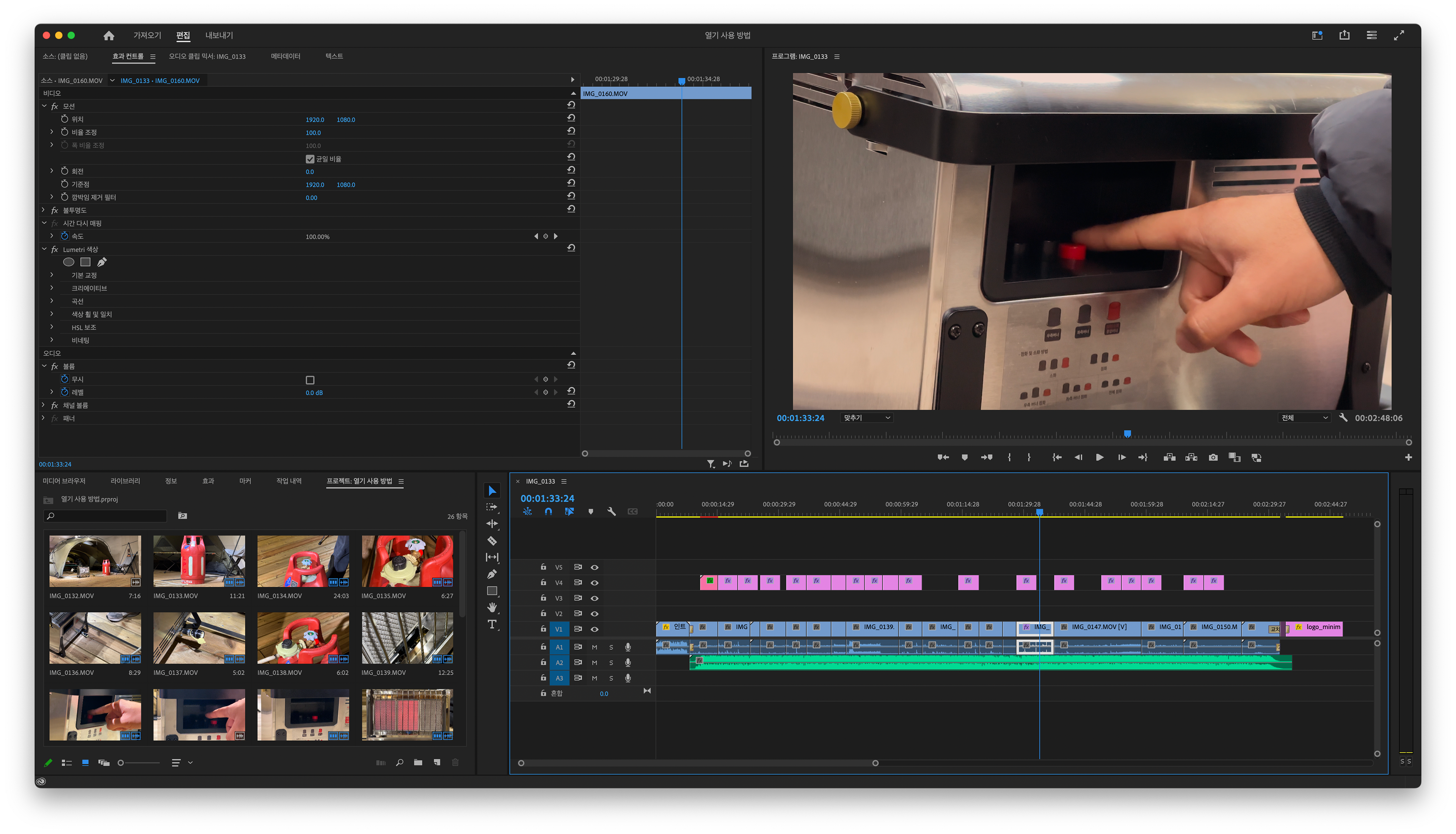The width and height of the screenshot is (1456, 834).
Task: Switch to the 내보내기 workspace tab
Action: pyautogui.click(x=219, y=36)
